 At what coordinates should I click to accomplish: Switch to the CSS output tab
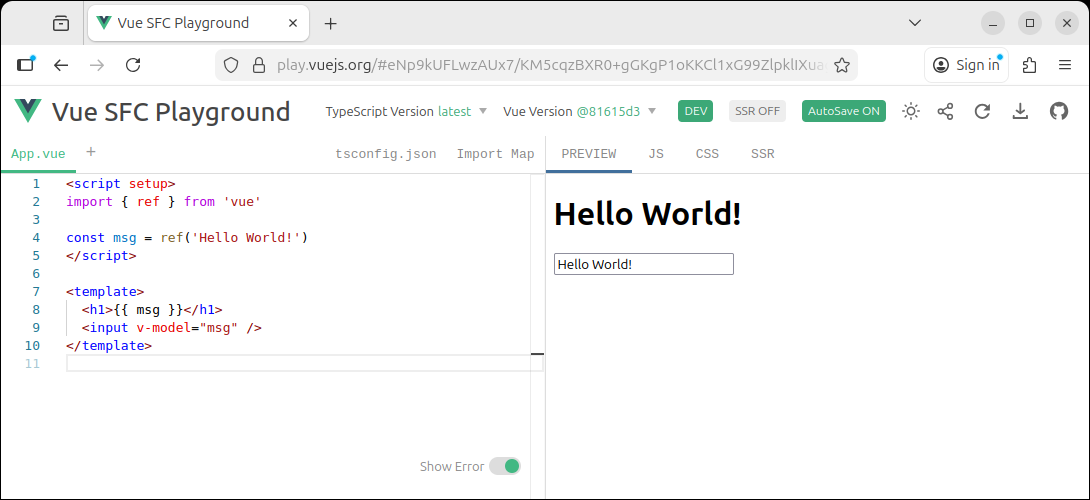[x=708, y=154]
